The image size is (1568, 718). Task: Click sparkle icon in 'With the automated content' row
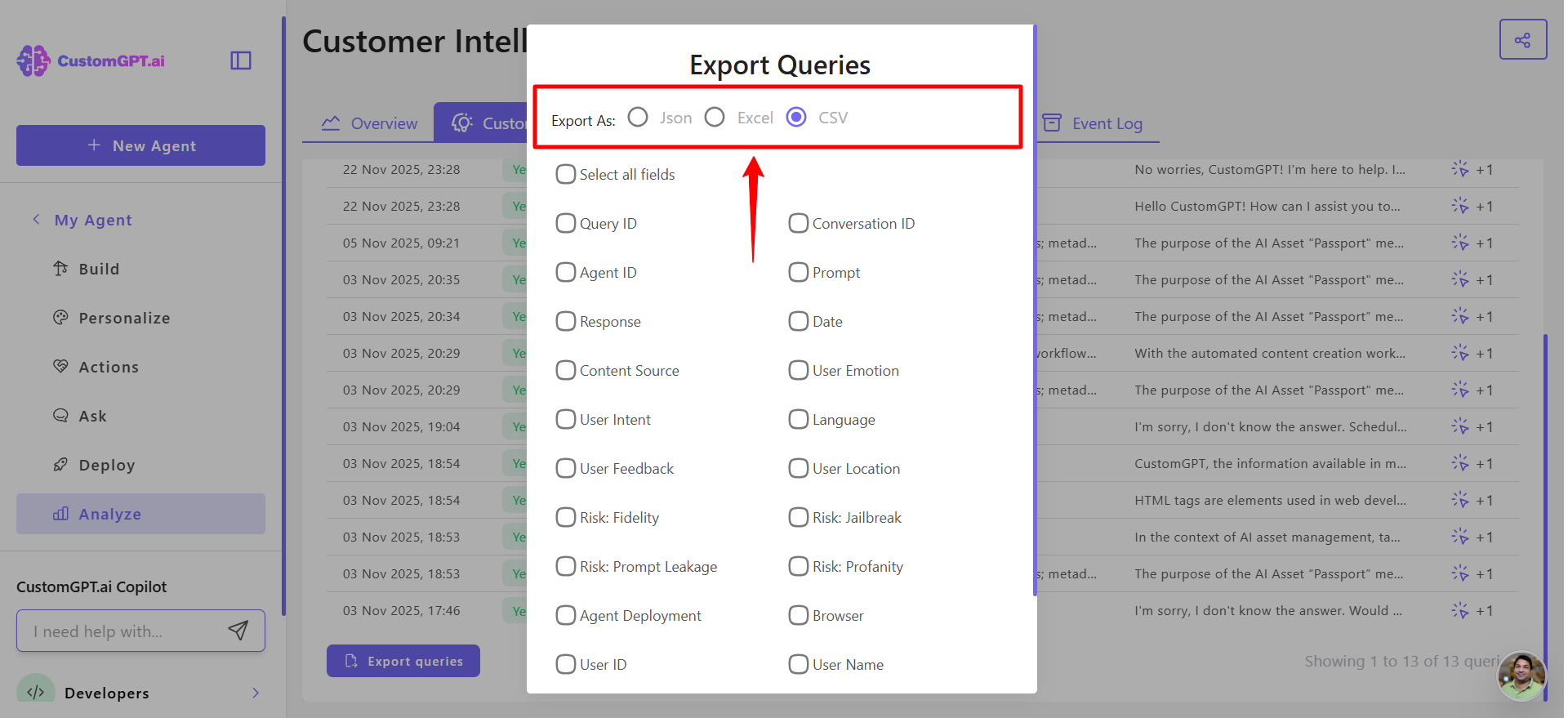1460,353
